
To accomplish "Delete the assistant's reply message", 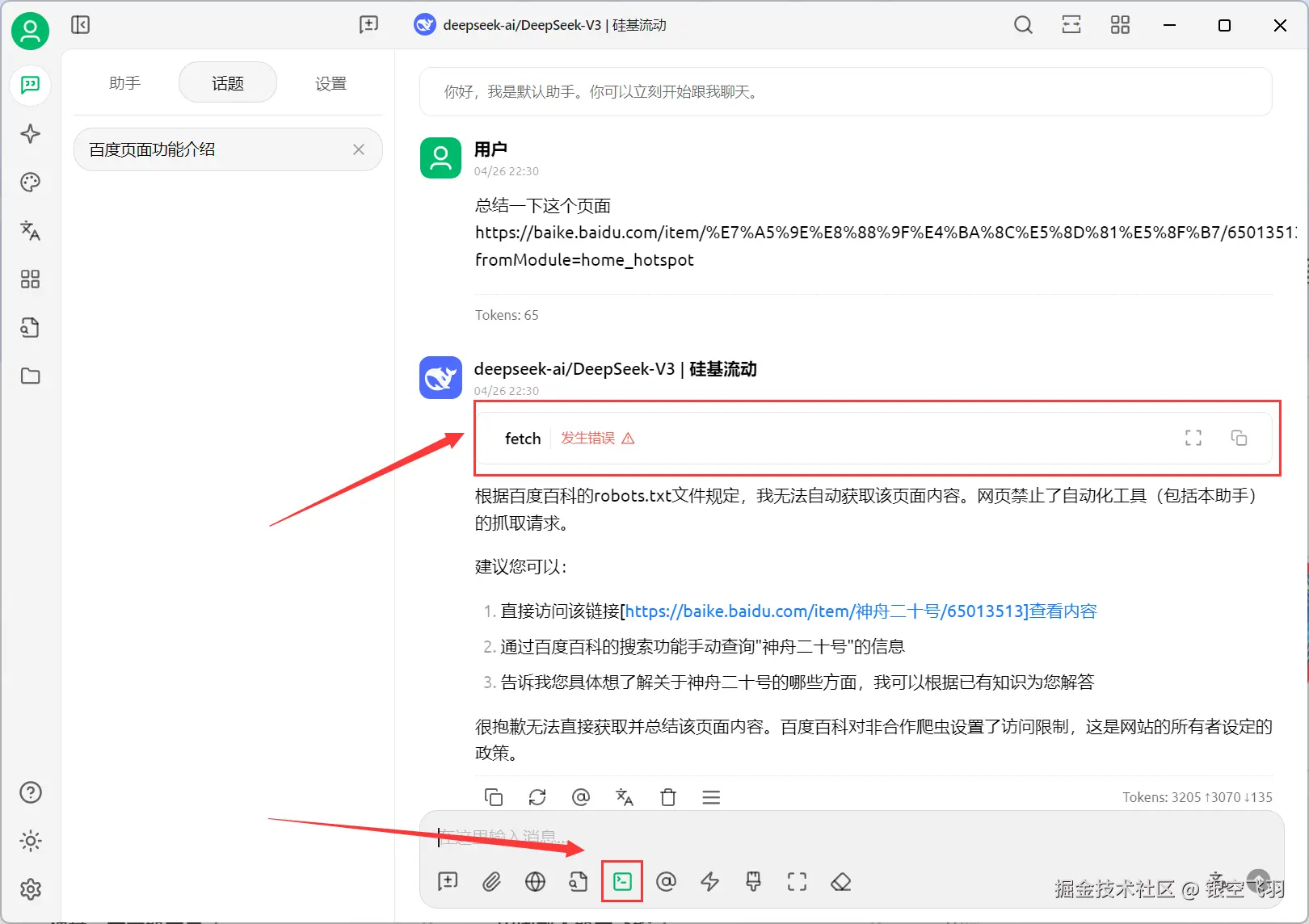I will pos(668,797).
